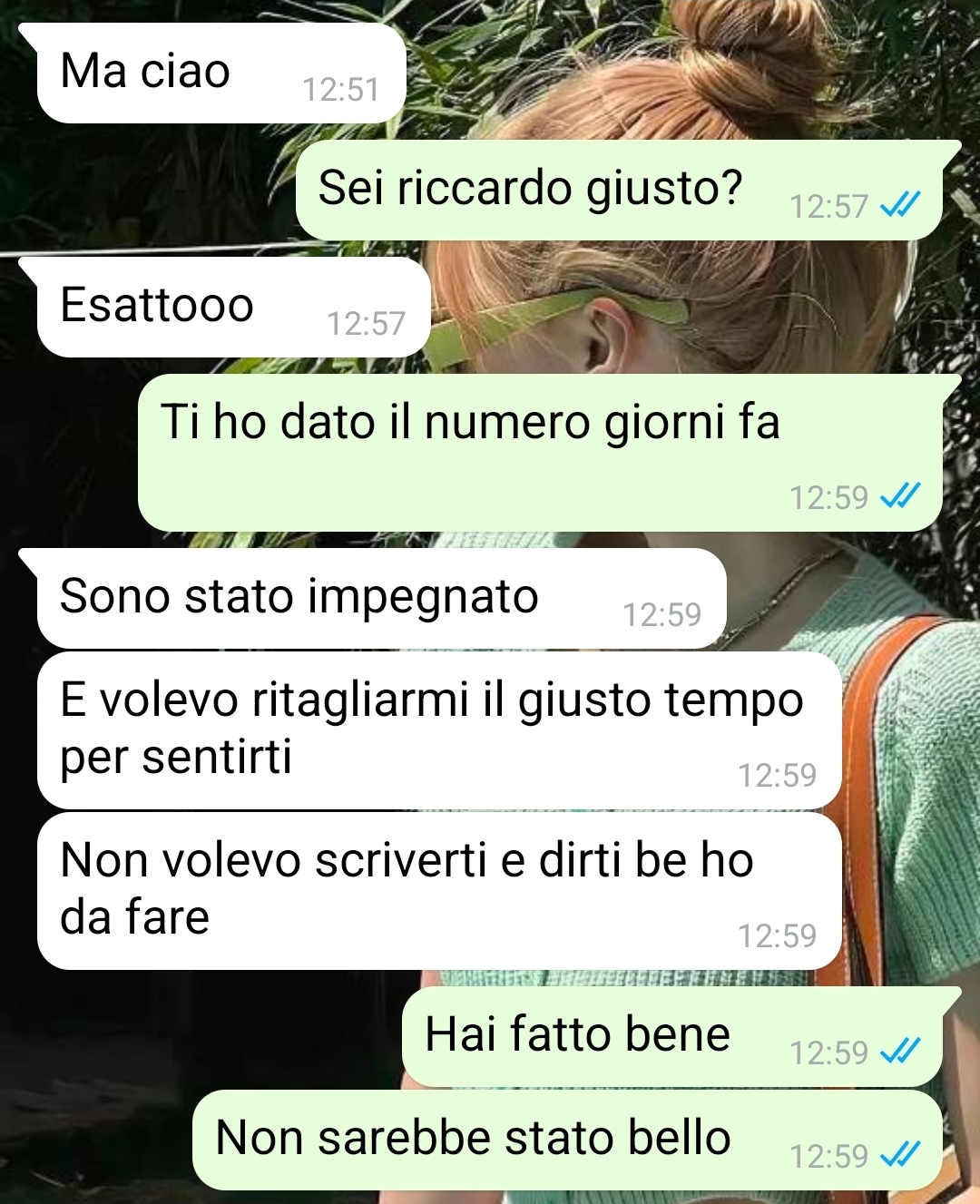
Task: Tap the "Esattooo" reply bubble
Action: [233, 307]
